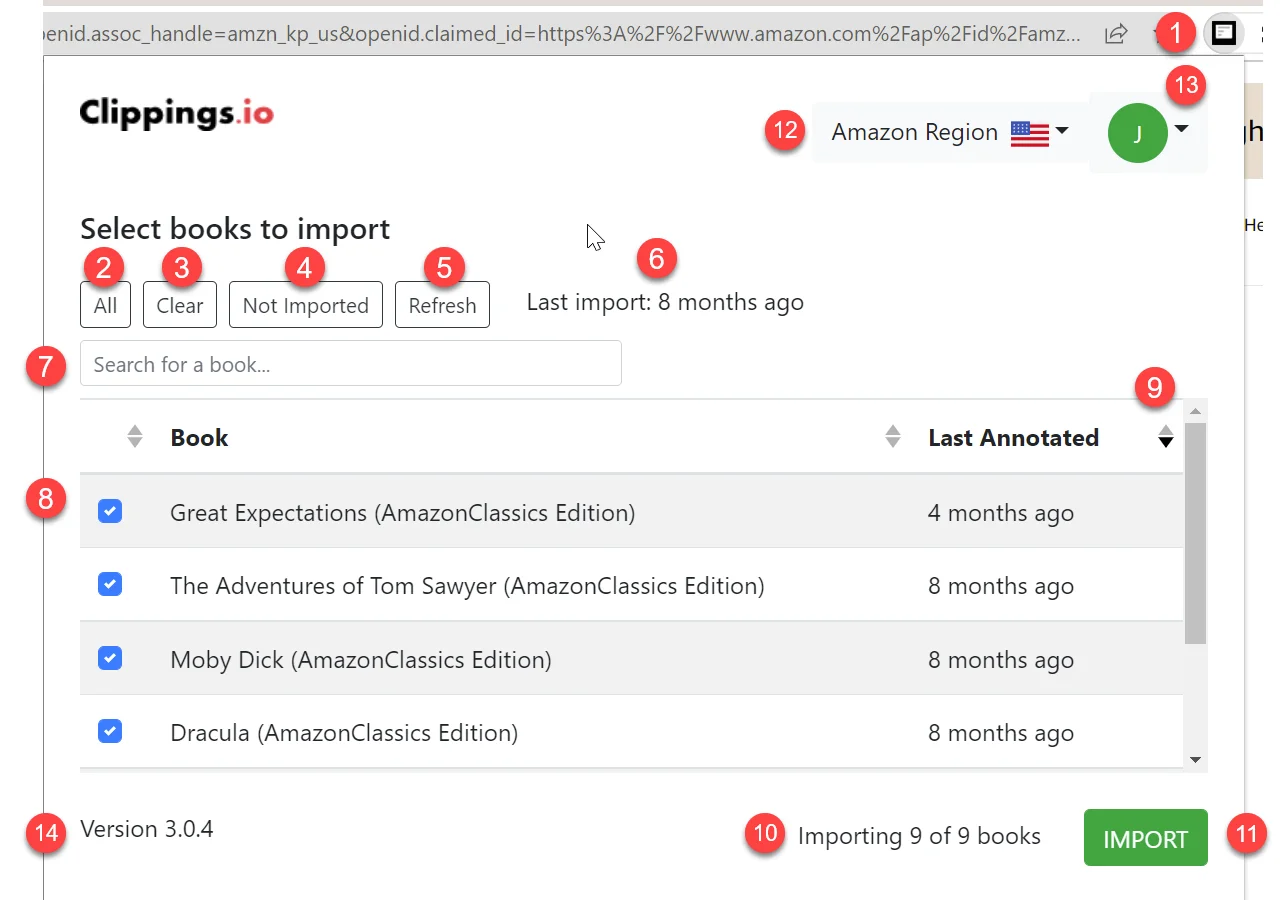
Task: Uncheck Great Expectations checkbox
Action: pyautogui.click(x=110, y=512)
